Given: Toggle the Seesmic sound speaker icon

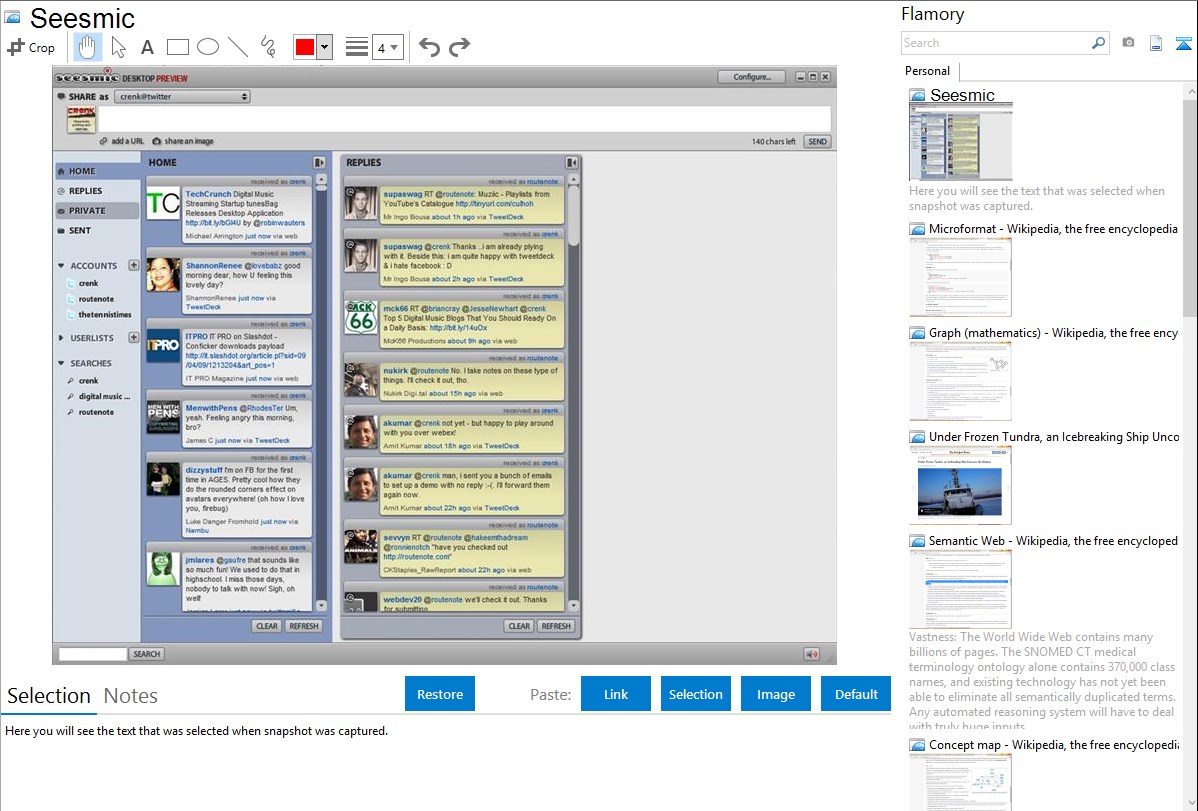Looking at the screenshot, I should [811, 654].
